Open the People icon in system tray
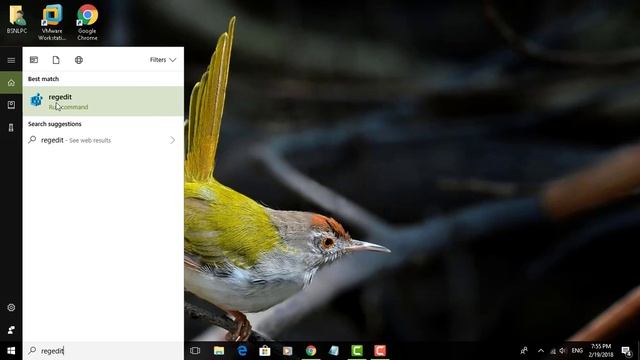Image resolution: width=640 pixels, height=360 pixels. [x=524, y=351]
